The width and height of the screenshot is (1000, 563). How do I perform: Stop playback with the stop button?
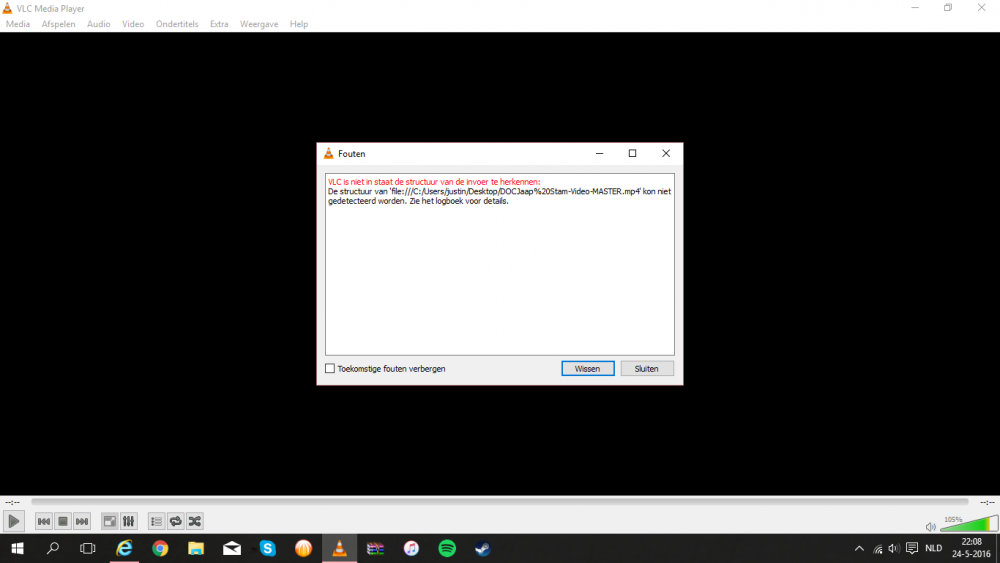pyautogui.click(x=63, y=521)
